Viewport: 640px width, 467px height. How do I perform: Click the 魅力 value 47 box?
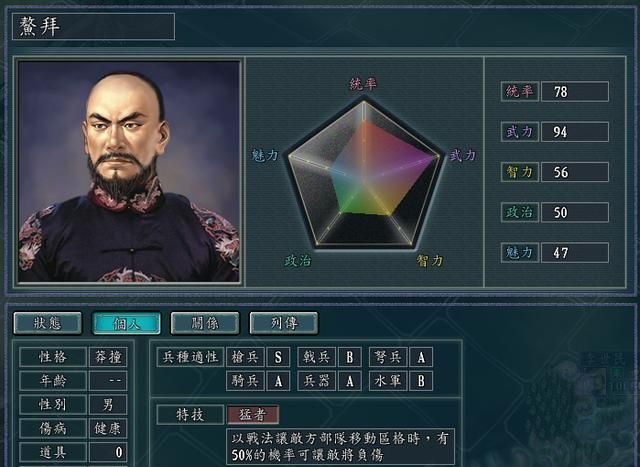coord(575,253)
